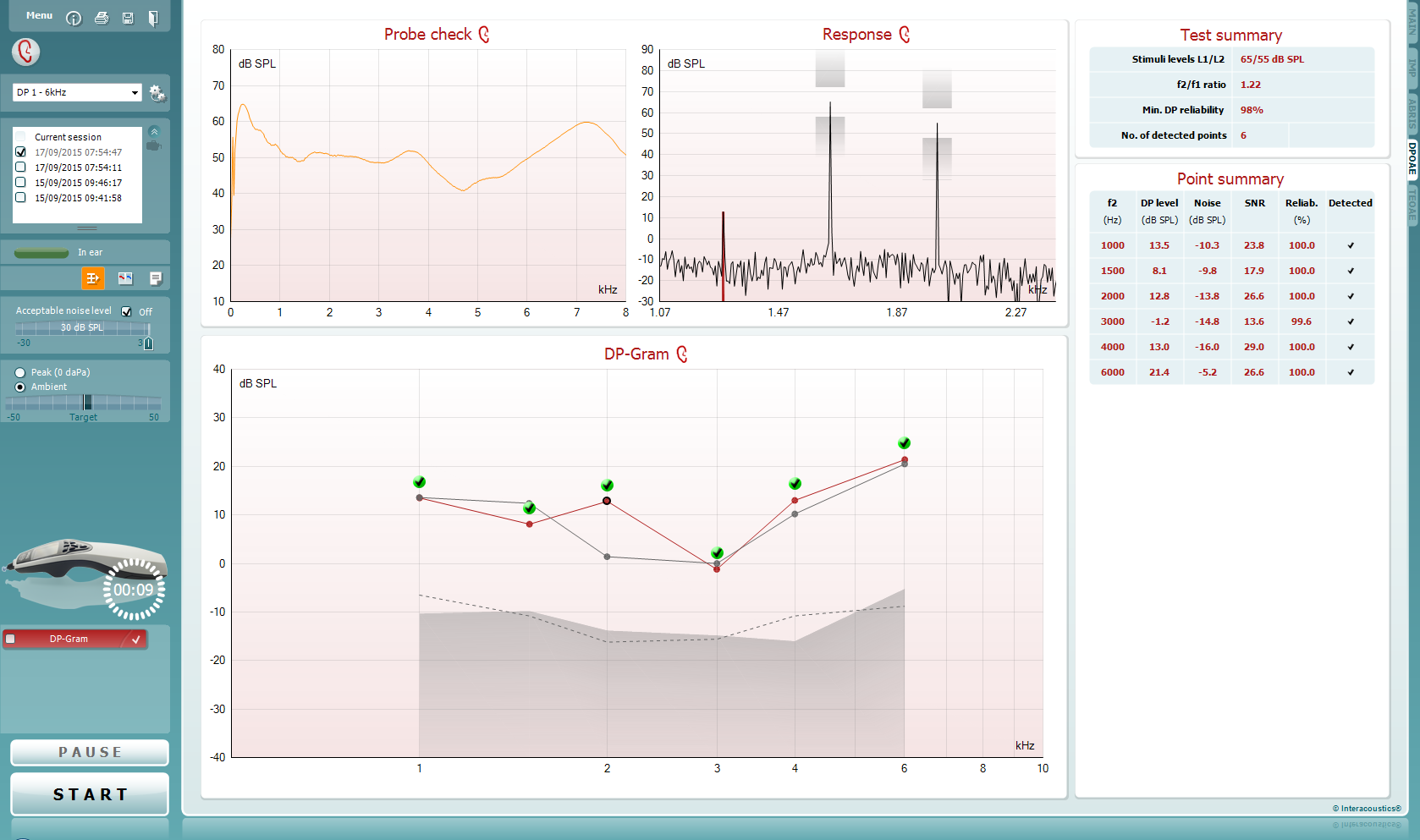Select the DP-Gram test row button

[x=74, y=639]
